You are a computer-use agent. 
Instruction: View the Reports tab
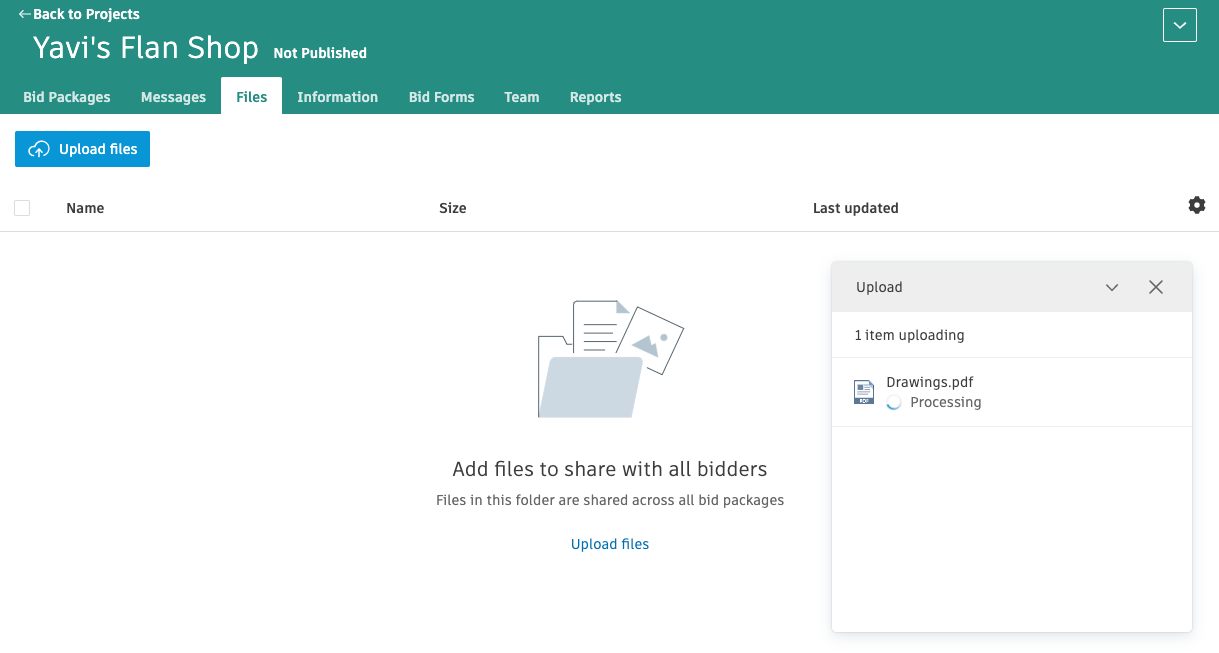595,97
